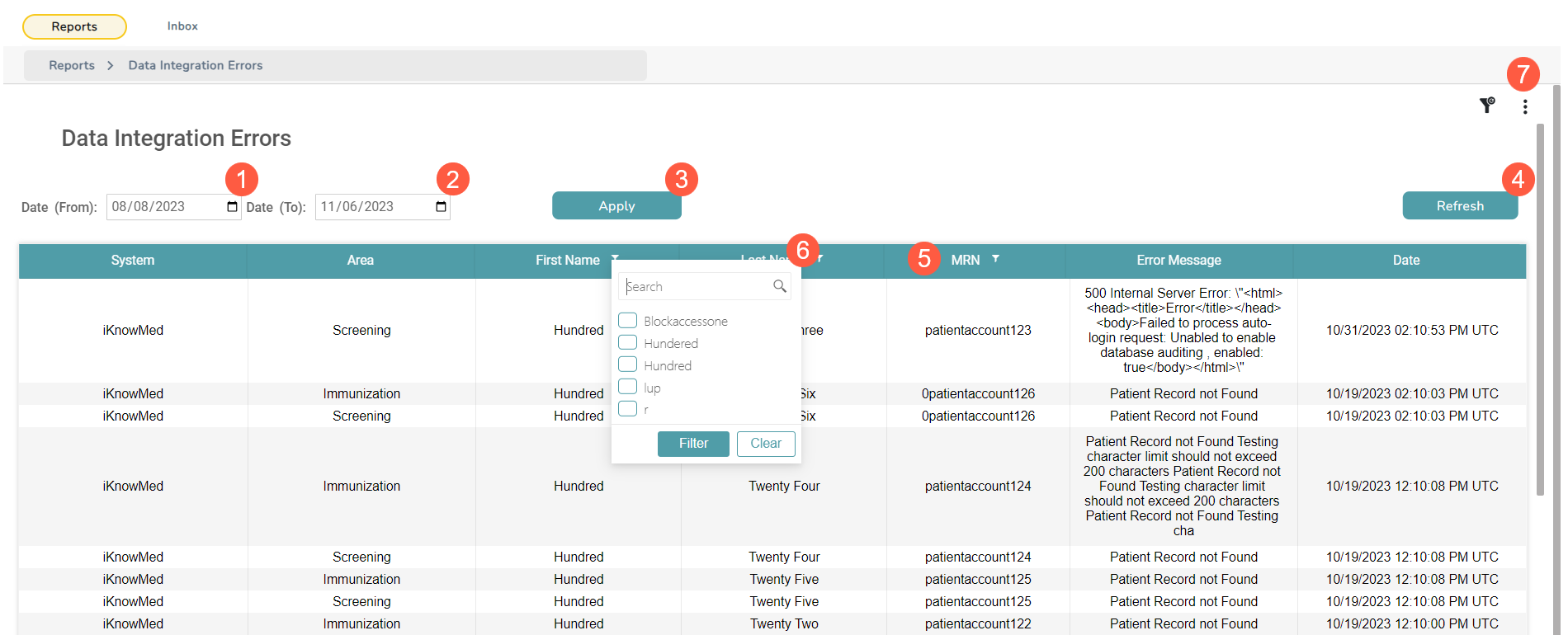Click the filter funnel icon at top right

pos(1486,106)
